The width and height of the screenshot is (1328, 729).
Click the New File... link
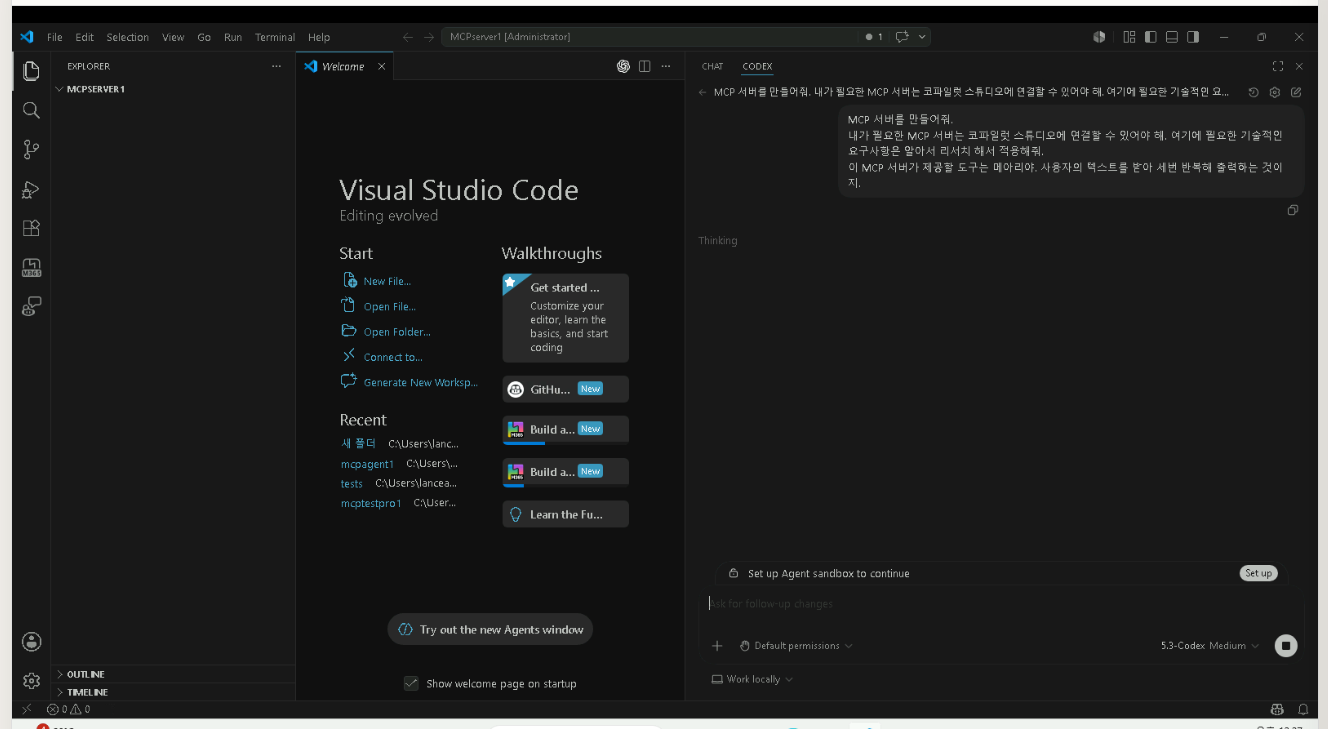(387, 281)
